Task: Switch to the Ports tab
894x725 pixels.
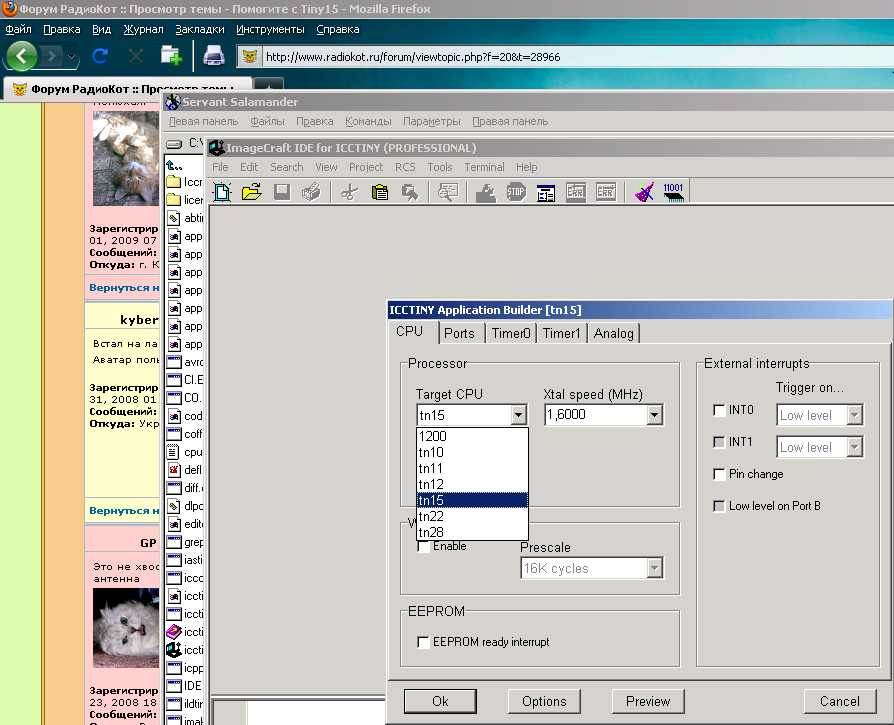Action: pos(460,333)
